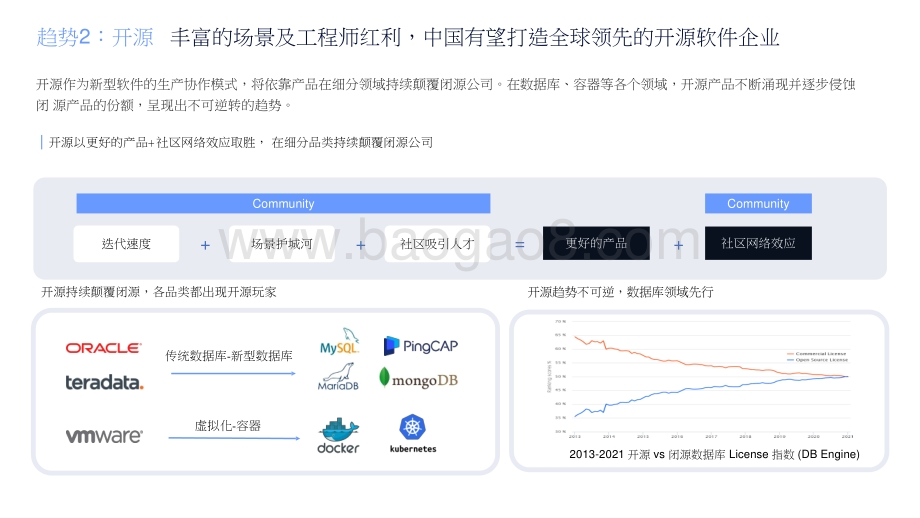Click the 社区吸引人才 box

(437, 243)
